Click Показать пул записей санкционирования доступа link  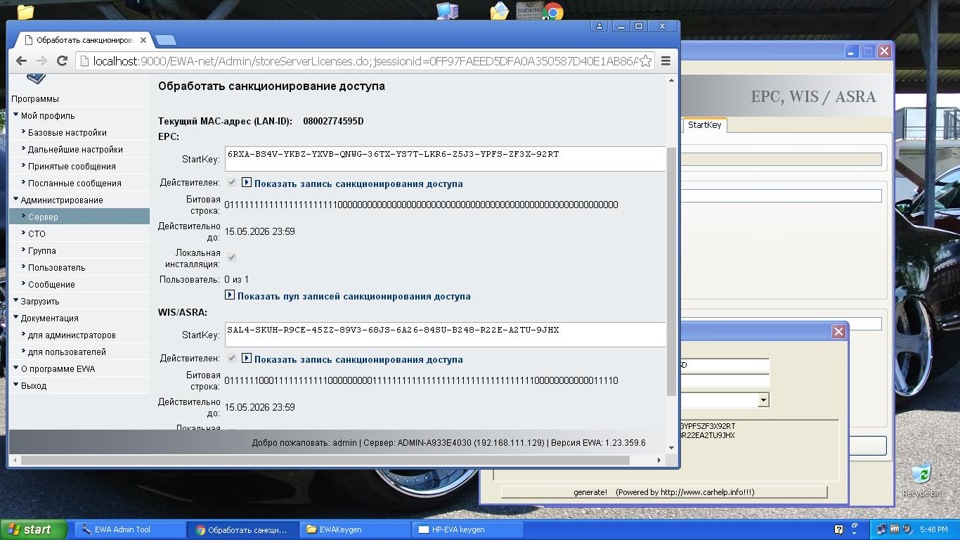354,296
